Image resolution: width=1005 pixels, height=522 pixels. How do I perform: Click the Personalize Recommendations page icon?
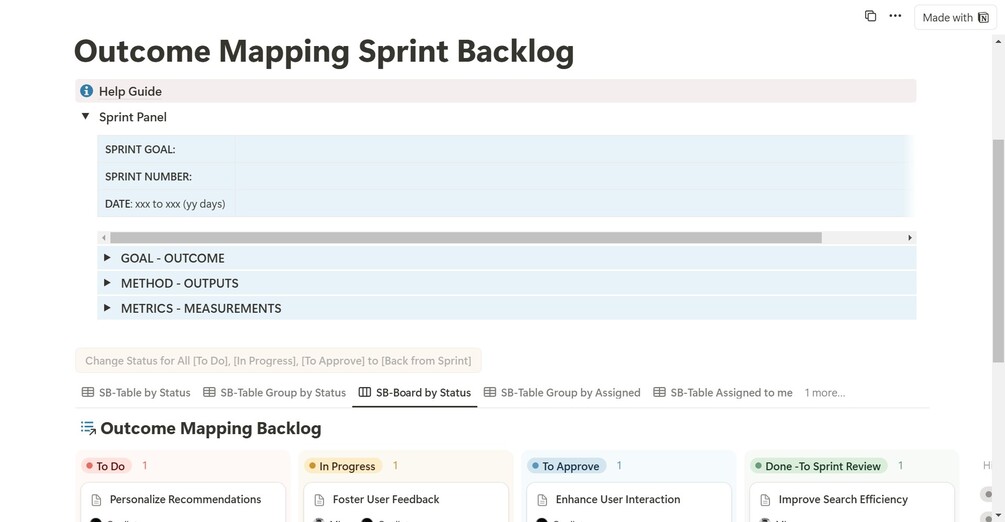tap(96, 500)
